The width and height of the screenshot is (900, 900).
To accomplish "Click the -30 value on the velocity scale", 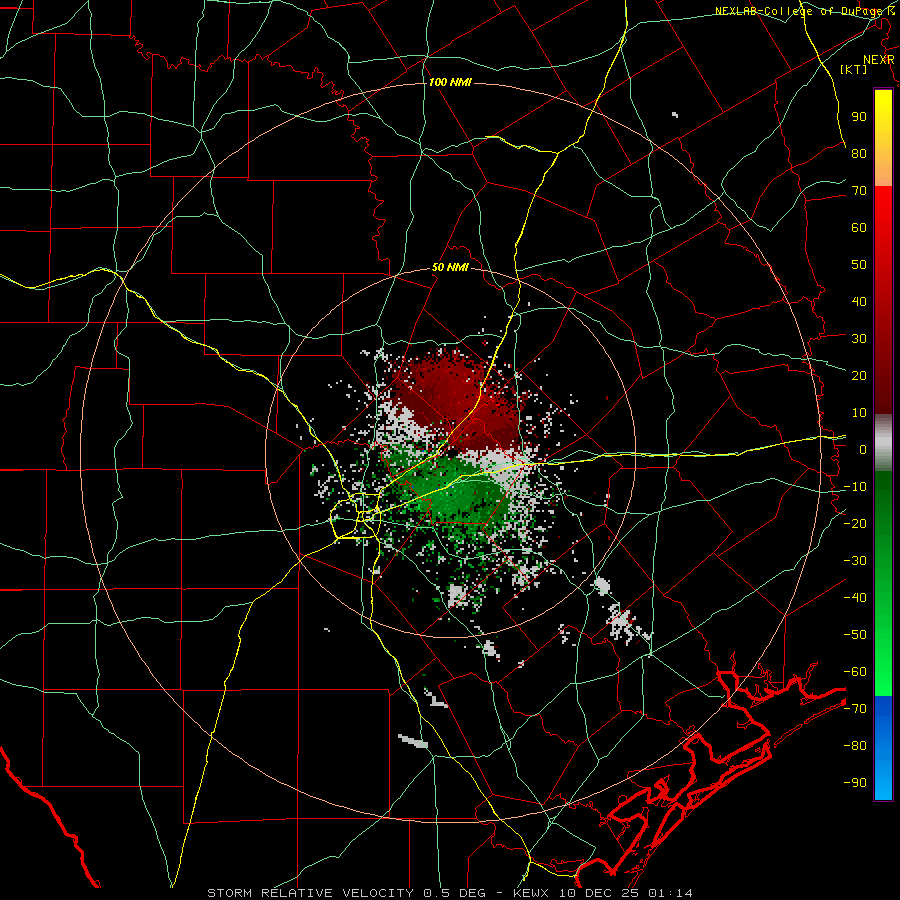I will tap(855, 561).
